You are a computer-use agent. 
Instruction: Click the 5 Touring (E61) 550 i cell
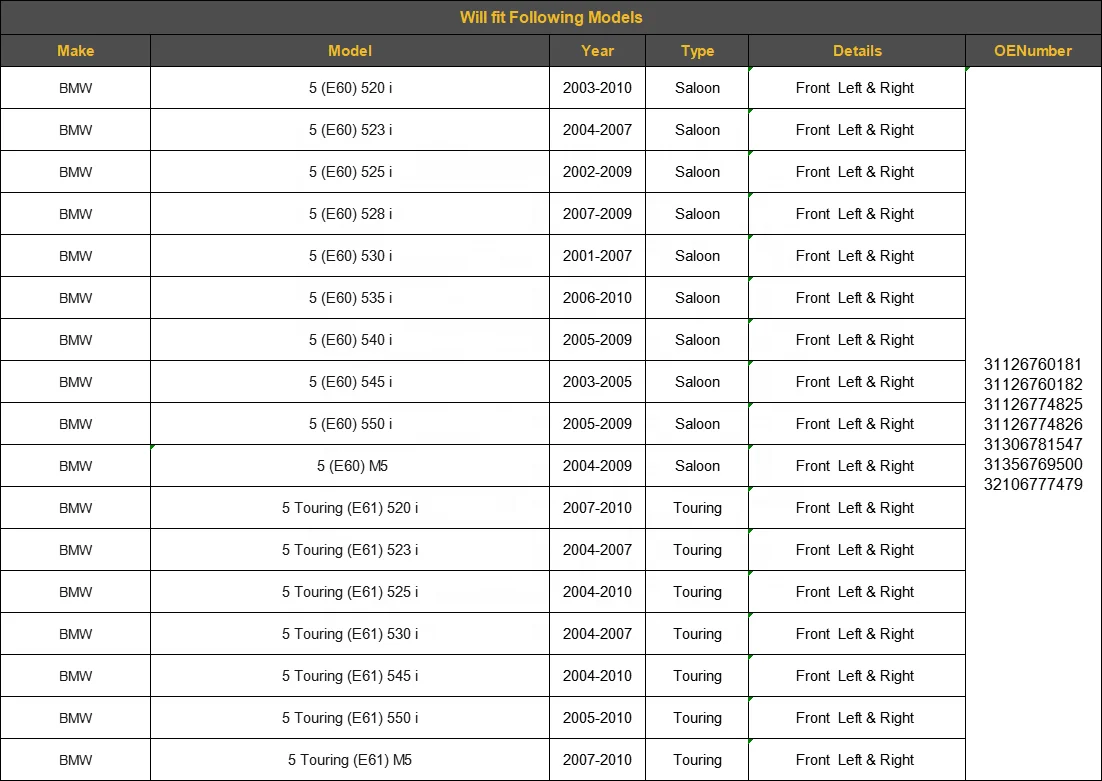[x=350, y=718]
